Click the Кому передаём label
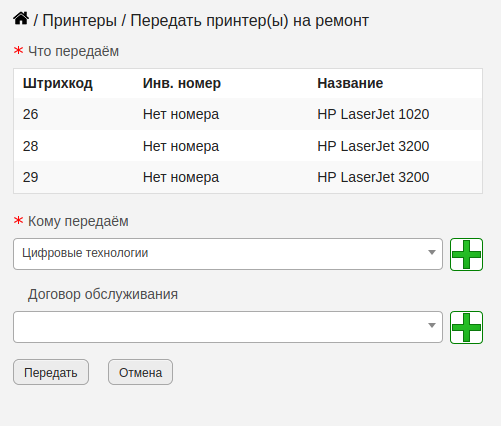 (x=78, y=221)
